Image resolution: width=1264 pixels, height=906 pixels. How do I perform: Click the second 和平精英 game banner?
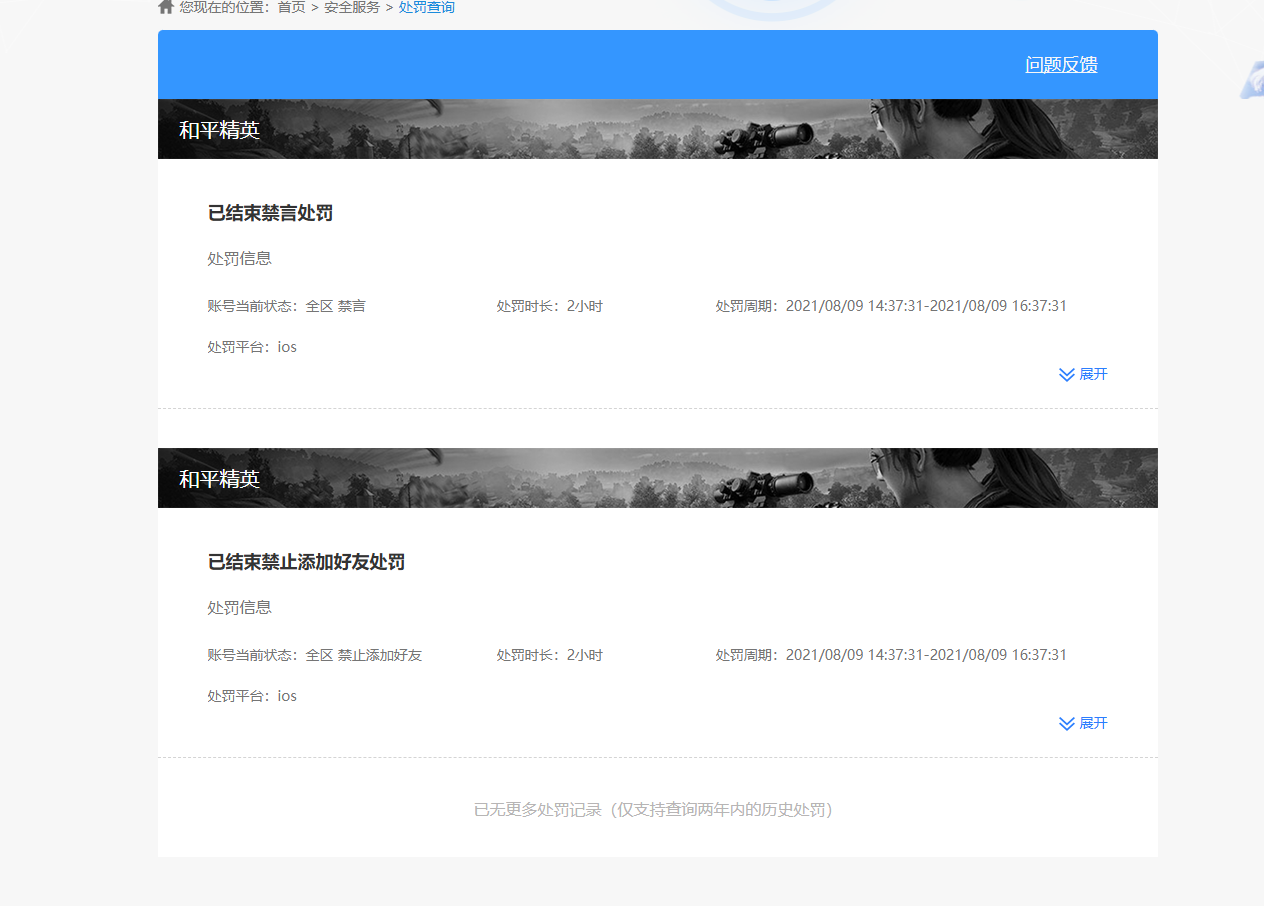(657, 478)
